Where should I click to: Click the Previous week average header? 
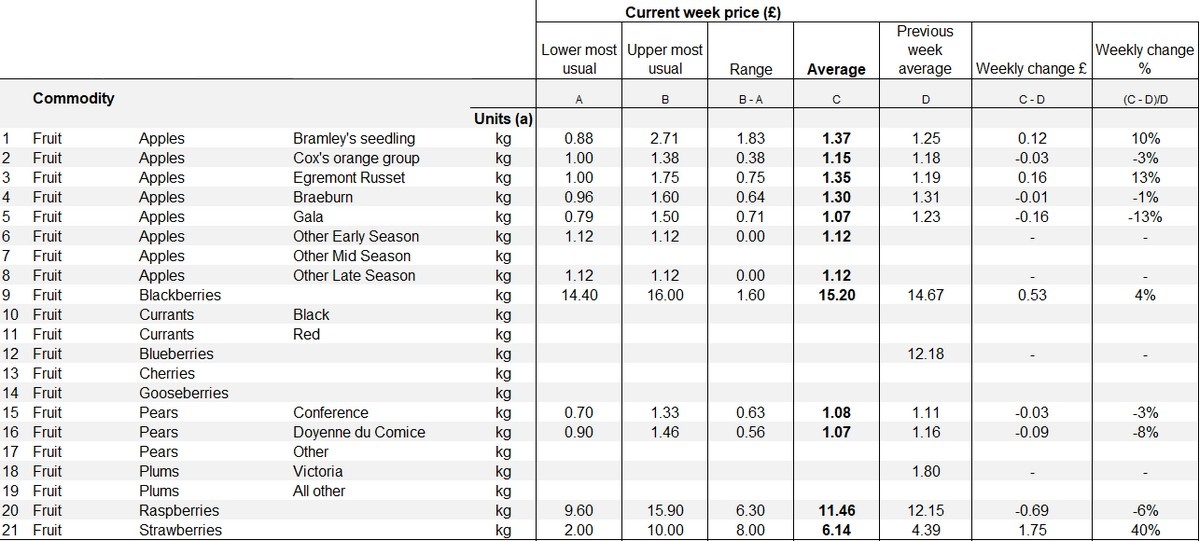click(924, 50)
